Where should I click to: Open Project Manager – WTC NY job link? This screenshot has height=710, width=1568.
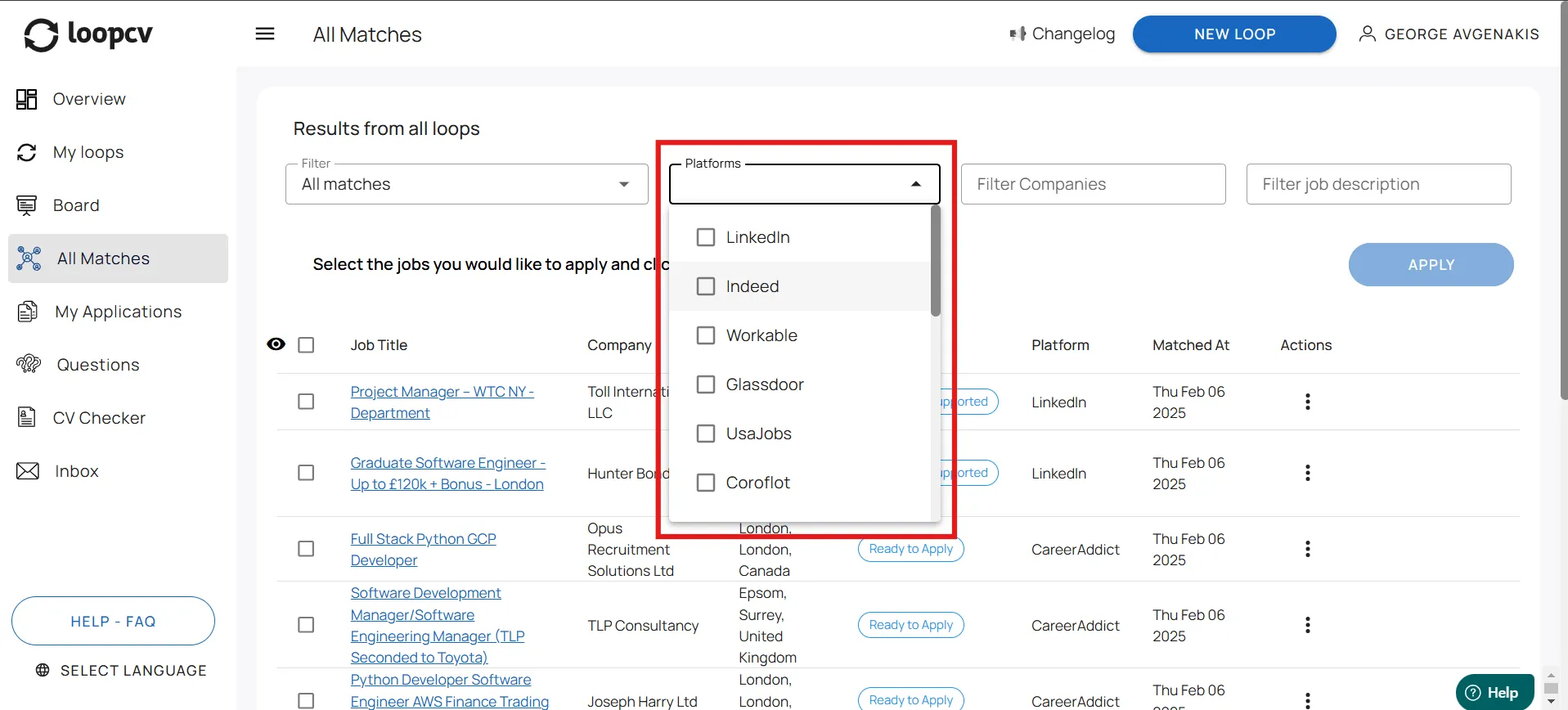pos(443,402)
